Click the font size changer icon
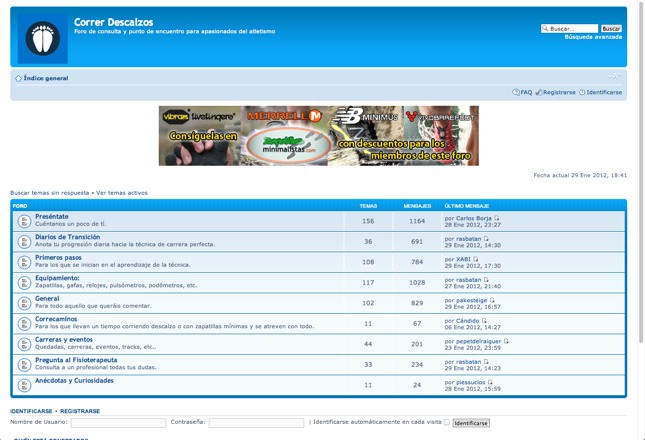This screenshot has width=645, height=440. (x=614, y=77)
